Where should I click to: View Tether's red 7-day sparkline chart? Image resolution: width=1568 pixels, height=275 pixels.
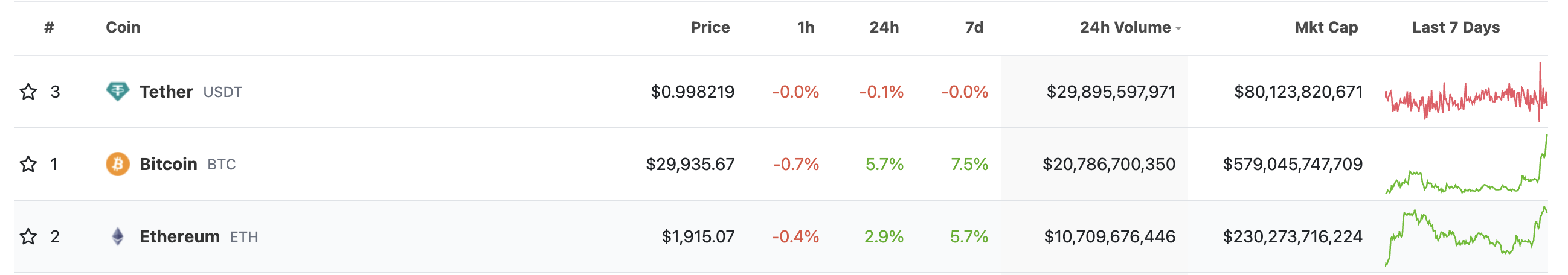tap(1466, 95)
